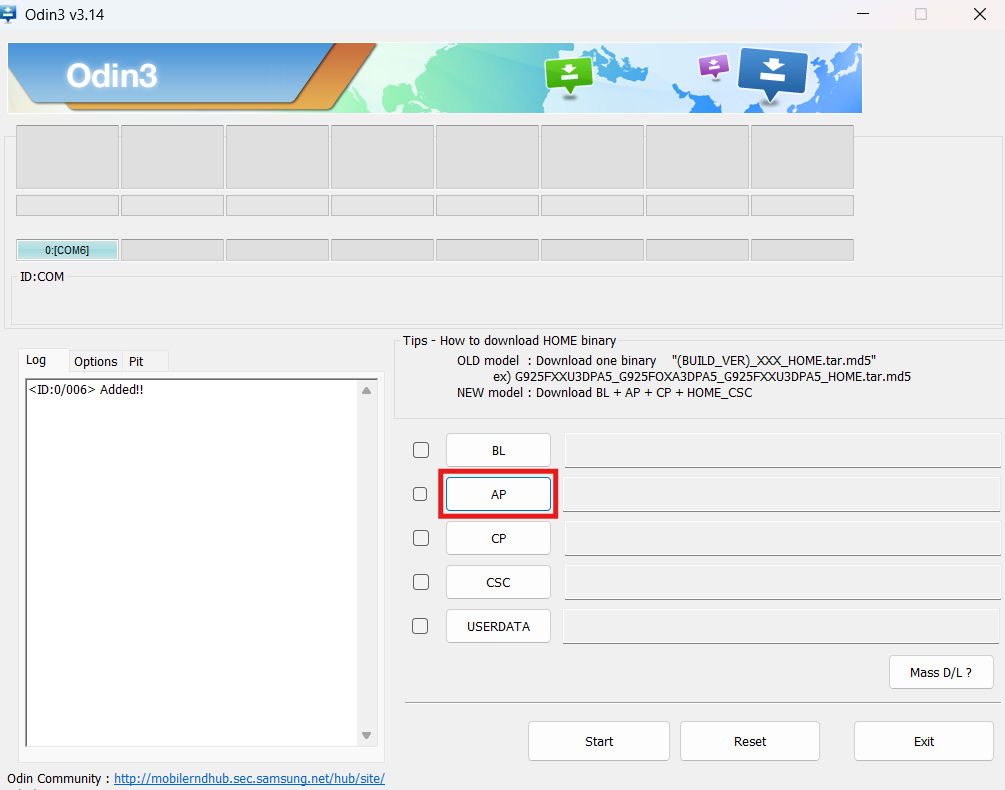The height and width of the screenshot is (790, 1005).
Task: Click the blue download icon in banner
Action: pyautogui.click(x=773, y=74)
